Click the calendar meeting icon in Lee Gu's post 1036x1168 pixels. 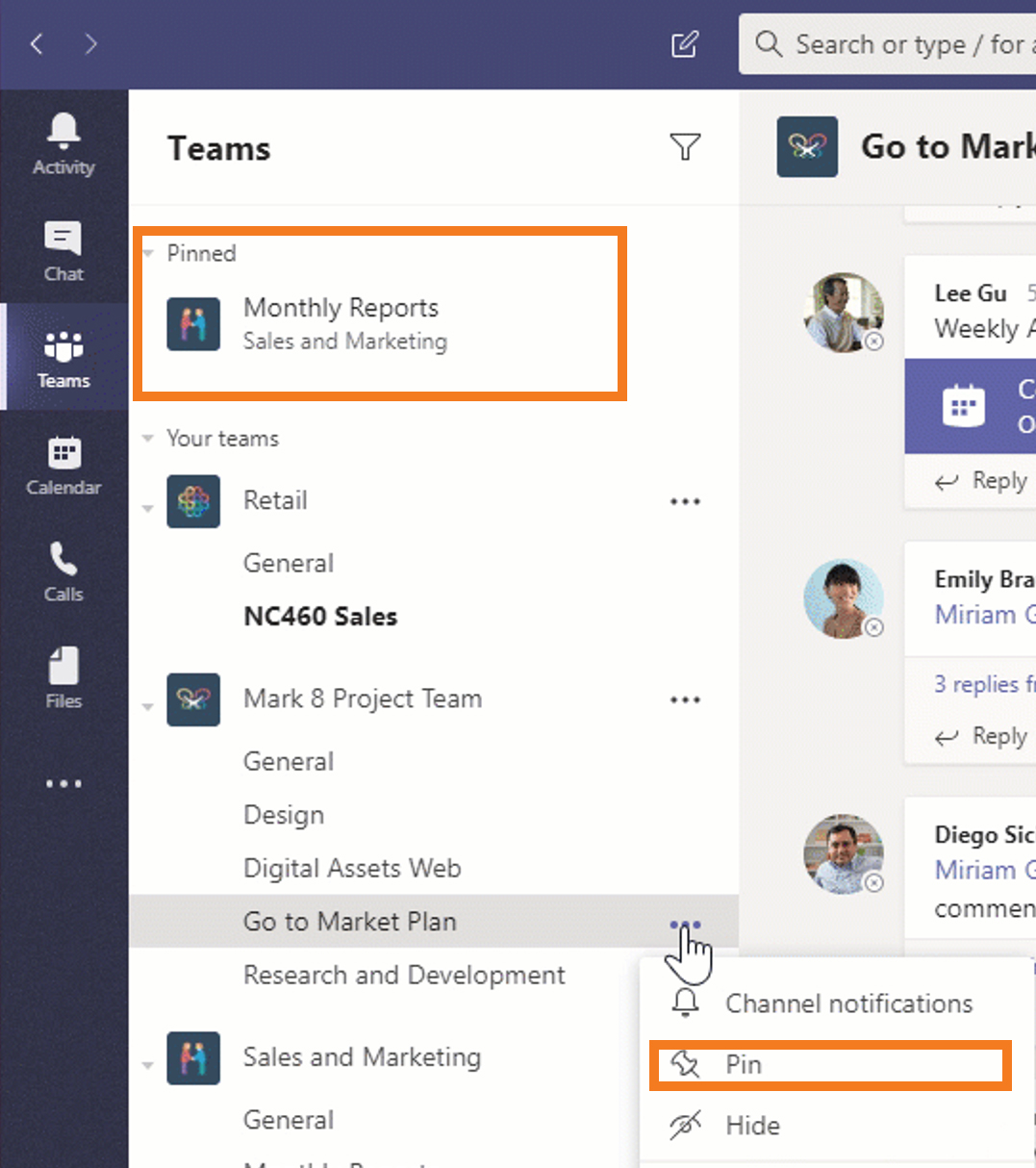[964, 405]
